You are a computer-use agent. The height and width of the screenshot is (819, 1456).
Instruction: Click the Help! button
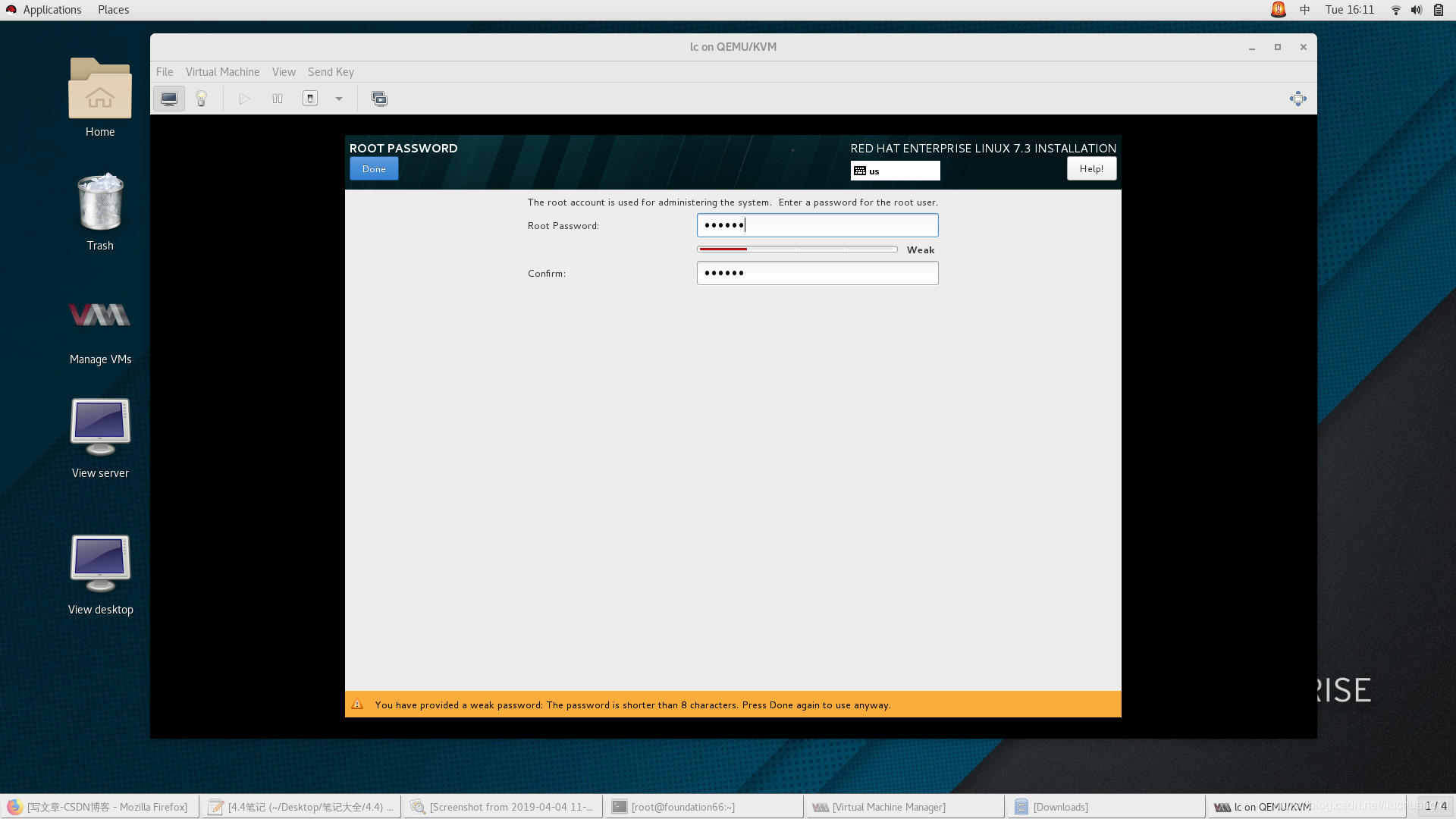(1091, 169)
